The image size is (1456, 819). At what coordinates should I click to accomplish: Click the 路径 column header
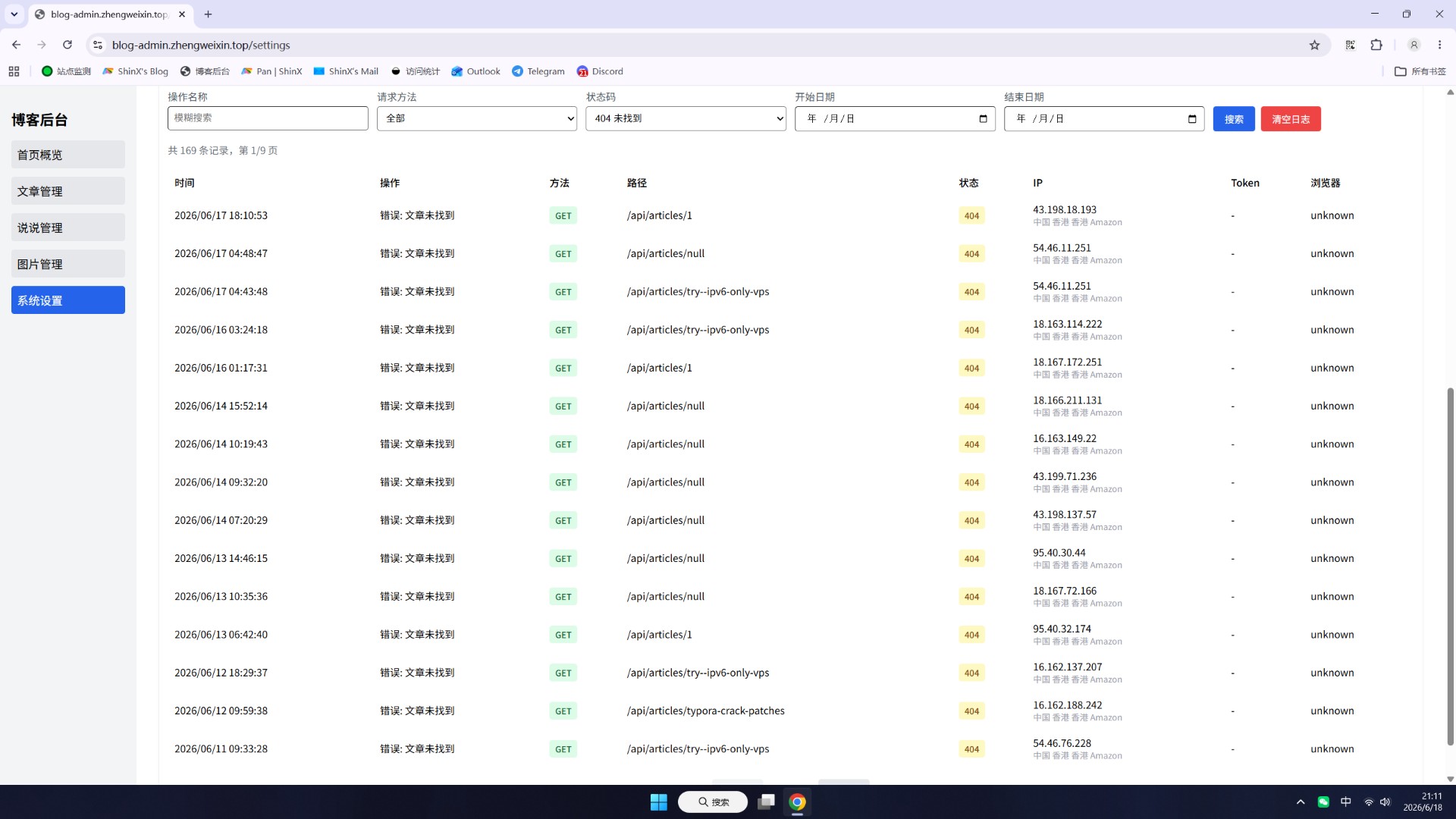[636, 183]
